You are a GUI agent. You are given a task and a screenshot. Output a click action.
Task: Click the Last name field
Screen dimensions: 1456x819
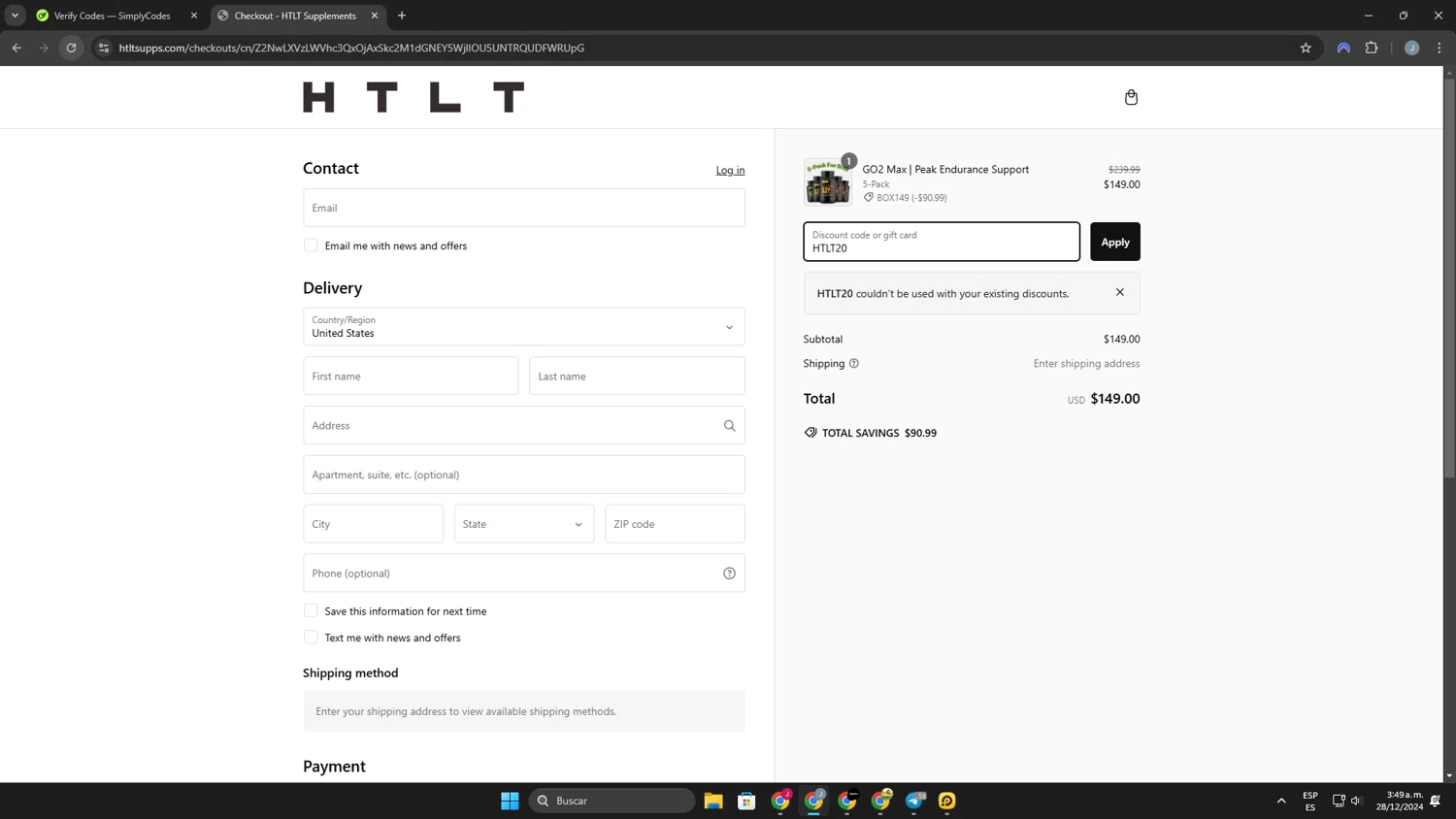pyautogui.click(x=637, y=376)
